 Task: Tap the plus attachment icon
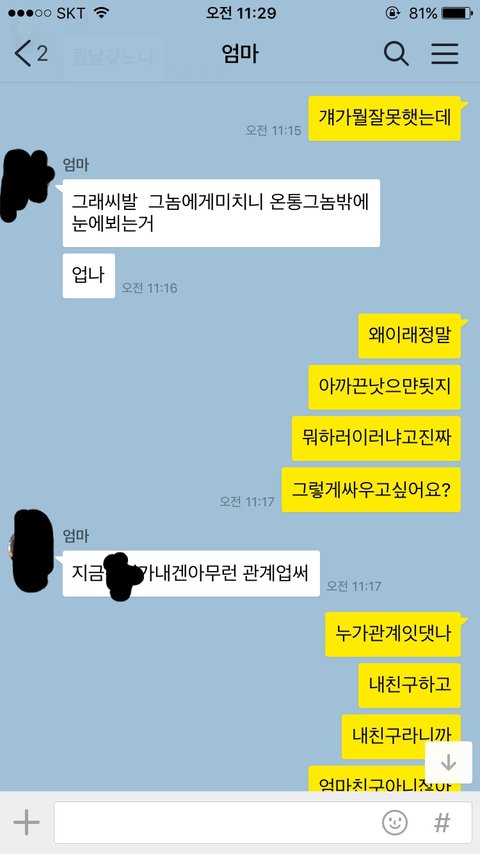[x=26, y=822]
